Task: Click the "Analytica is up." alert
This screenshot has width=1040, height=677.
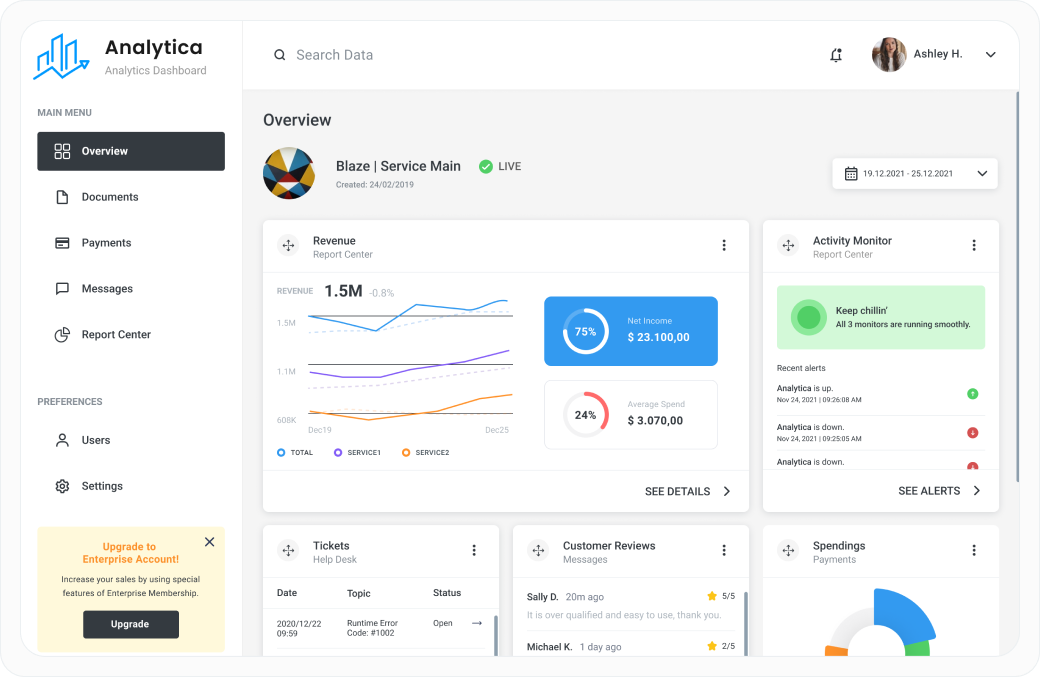Action: click(x=880, y=394)
